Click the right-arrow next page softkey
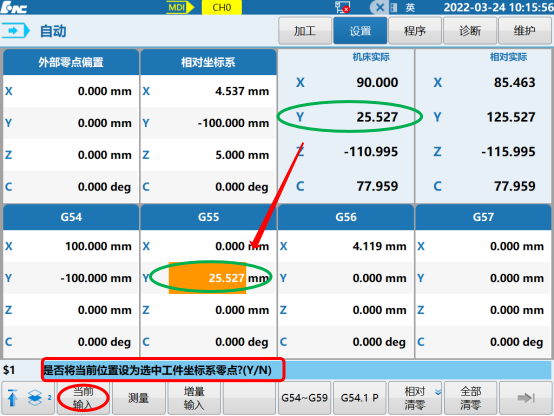This screenshot has width=554, height=416. pyautogui.click(x=526, y=398)
